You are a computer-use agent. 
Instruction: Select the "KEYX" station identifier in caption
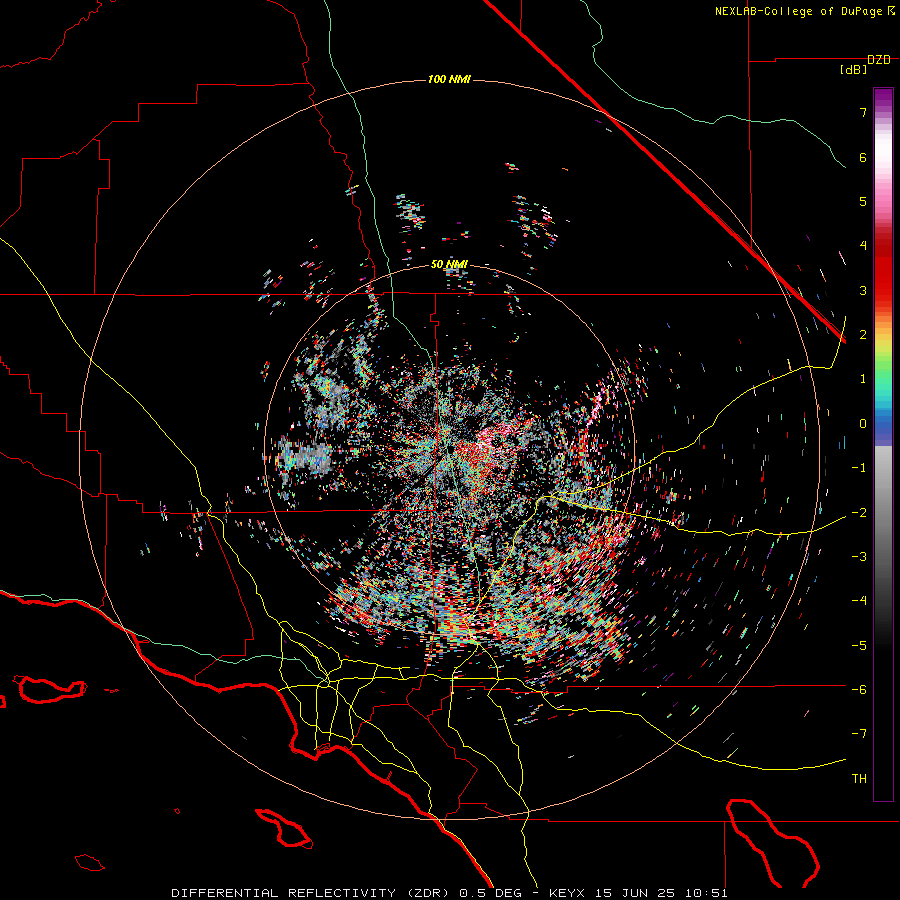pos(566,893)
